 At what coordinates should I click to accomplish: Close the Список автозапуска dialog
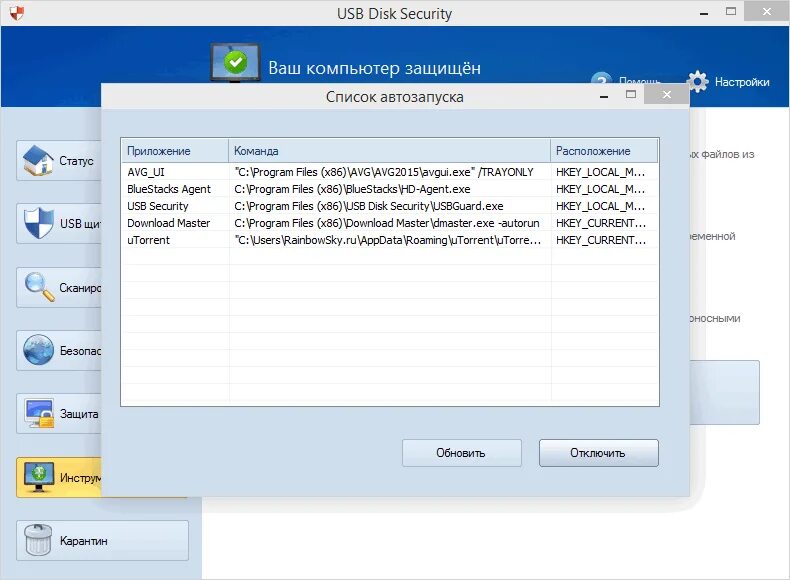pyautogui.click(x=667, y=94)
